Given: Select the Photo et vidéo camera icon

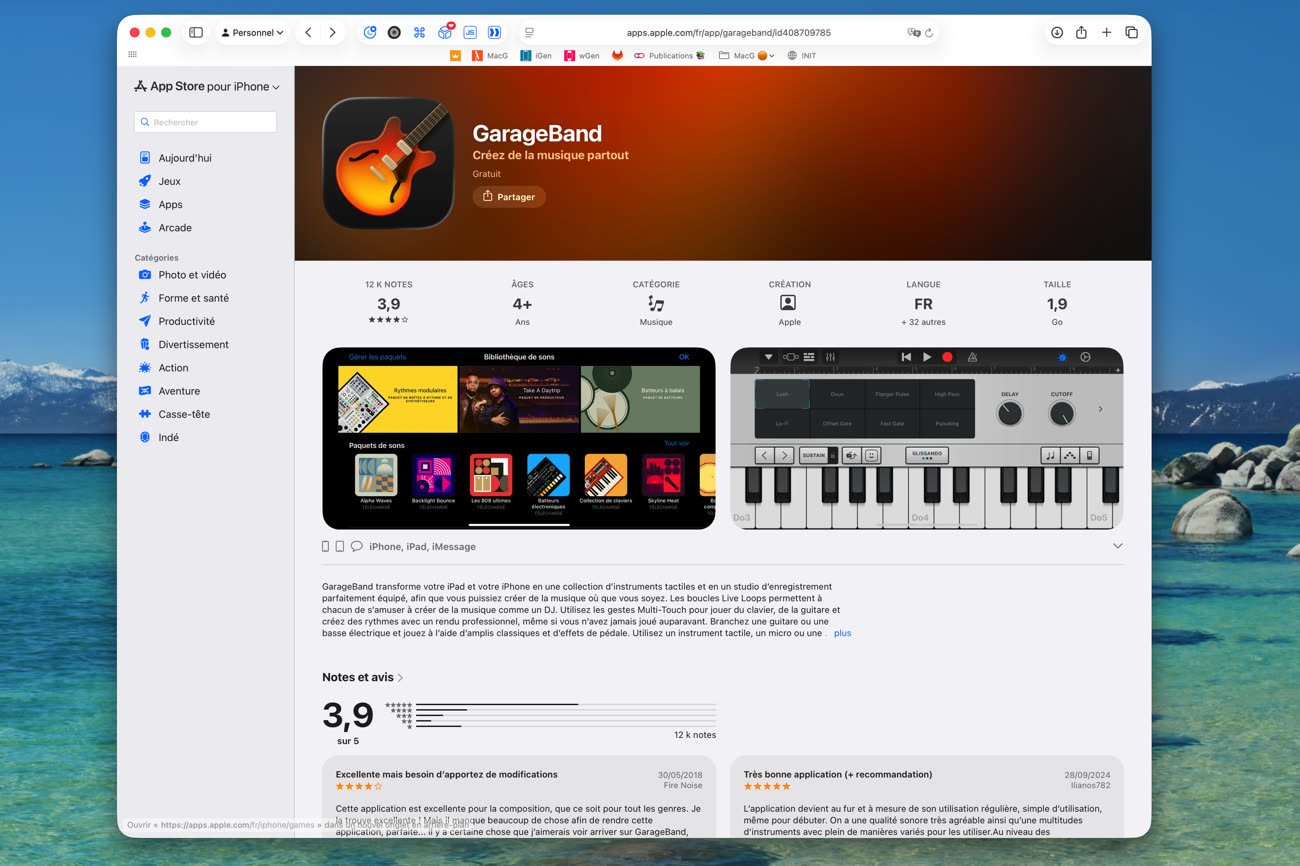Looking at the screenshot, I should pos(145,275).
